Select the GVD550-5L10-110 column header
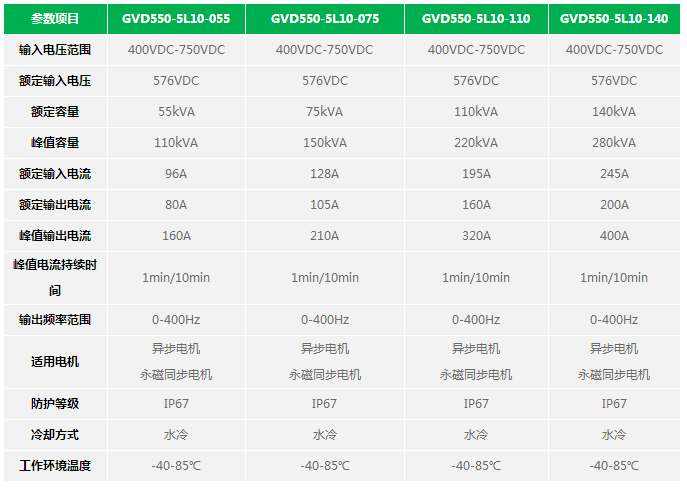687x503 pixels. 476,19
